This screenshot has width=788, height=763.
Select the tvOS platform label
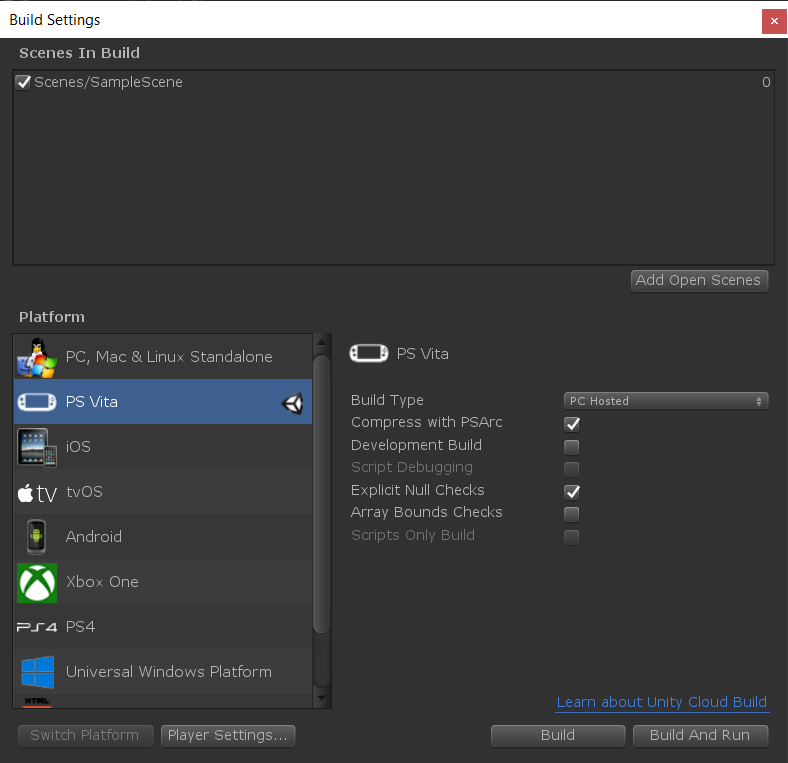[84, 492]
